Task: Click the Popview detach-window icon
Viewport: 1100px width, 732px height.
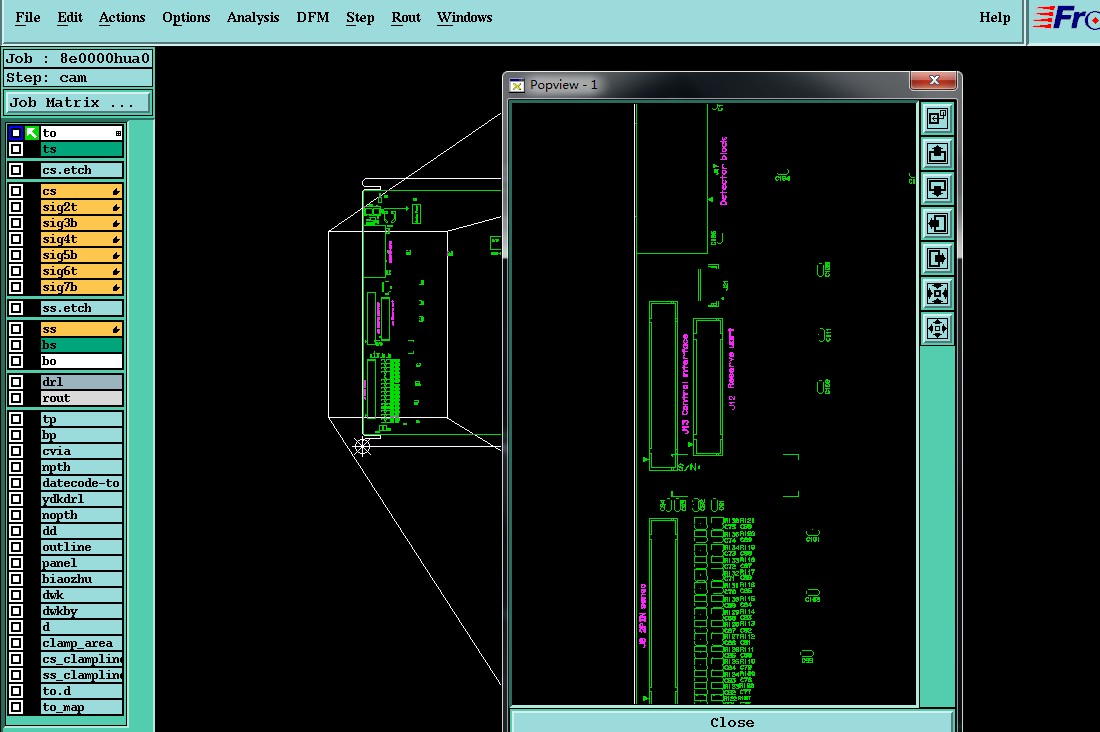Action: 937,119
